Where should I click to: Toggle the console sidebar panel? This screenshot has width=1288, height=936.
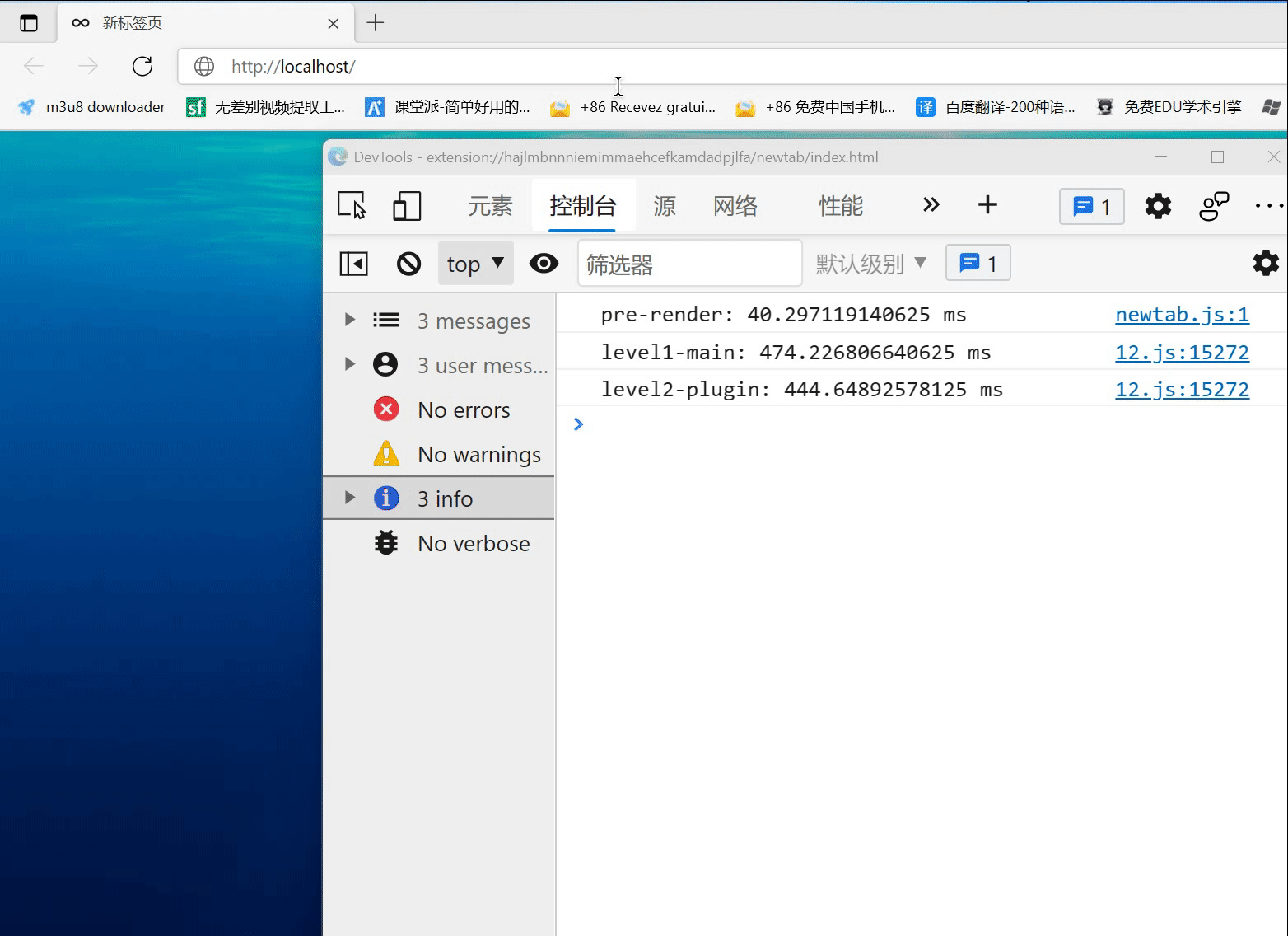(x=354, y=264)
